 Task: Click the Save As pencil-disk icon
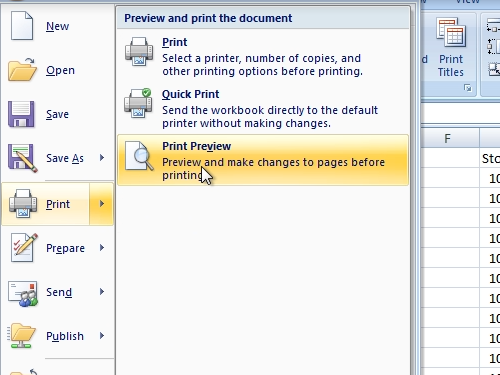[x=22, y=158]
